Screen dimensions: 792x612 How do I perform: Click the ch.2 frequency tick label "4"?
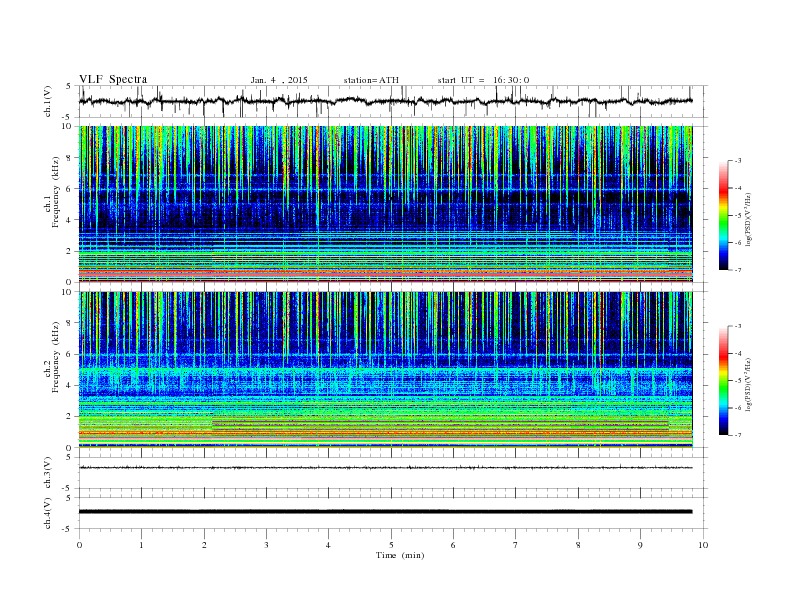point(70,385)
